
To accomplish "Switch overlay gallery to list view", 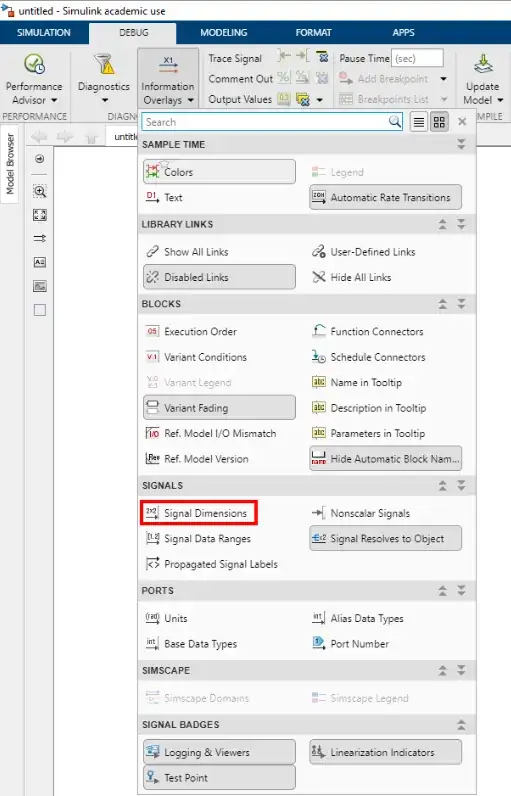I will tap(419, 122).
